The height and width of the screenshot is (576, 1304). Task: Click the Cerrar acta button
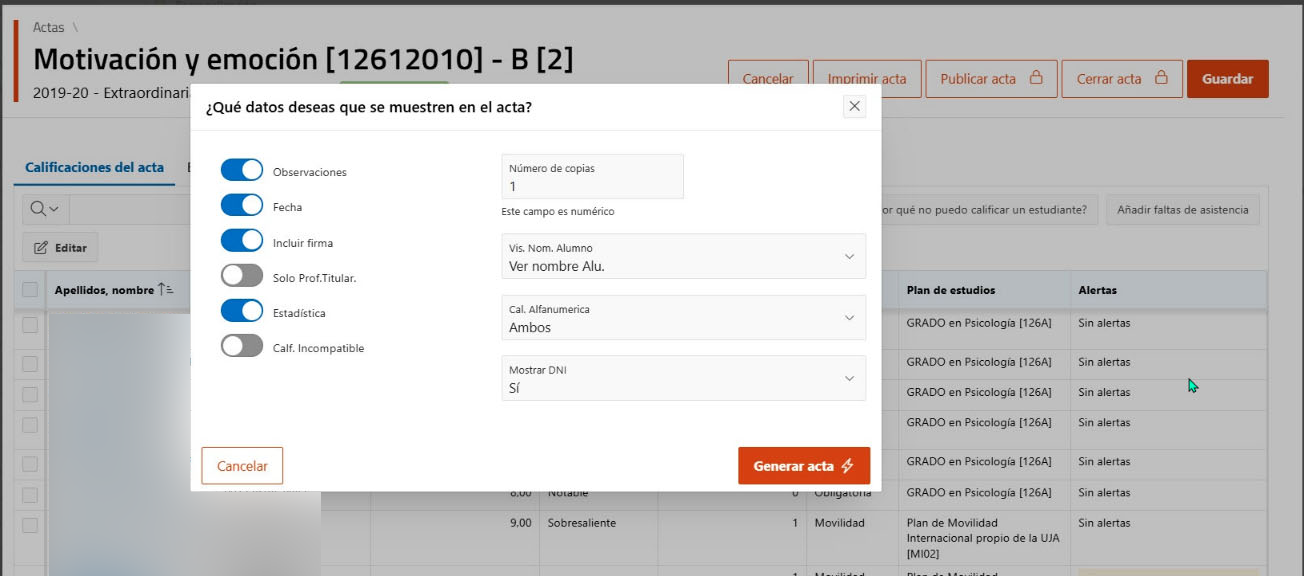point(1122,79)
